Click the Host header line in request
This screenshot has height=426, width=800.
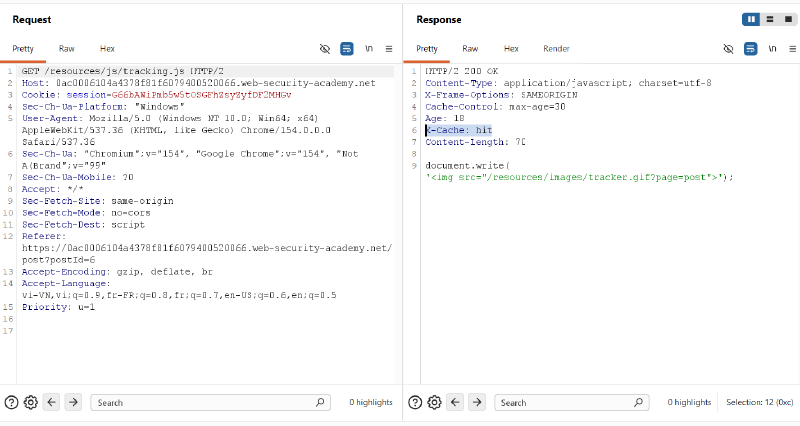click(x=198, y=83)
